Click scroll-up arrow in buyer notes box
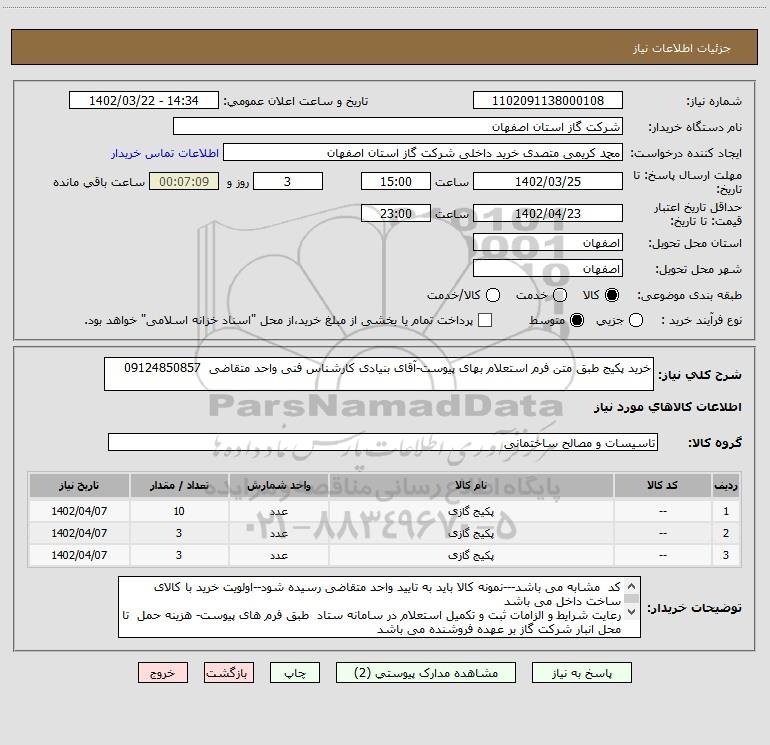770x745 pixels. pyautogui.click(x=632, y=586)
